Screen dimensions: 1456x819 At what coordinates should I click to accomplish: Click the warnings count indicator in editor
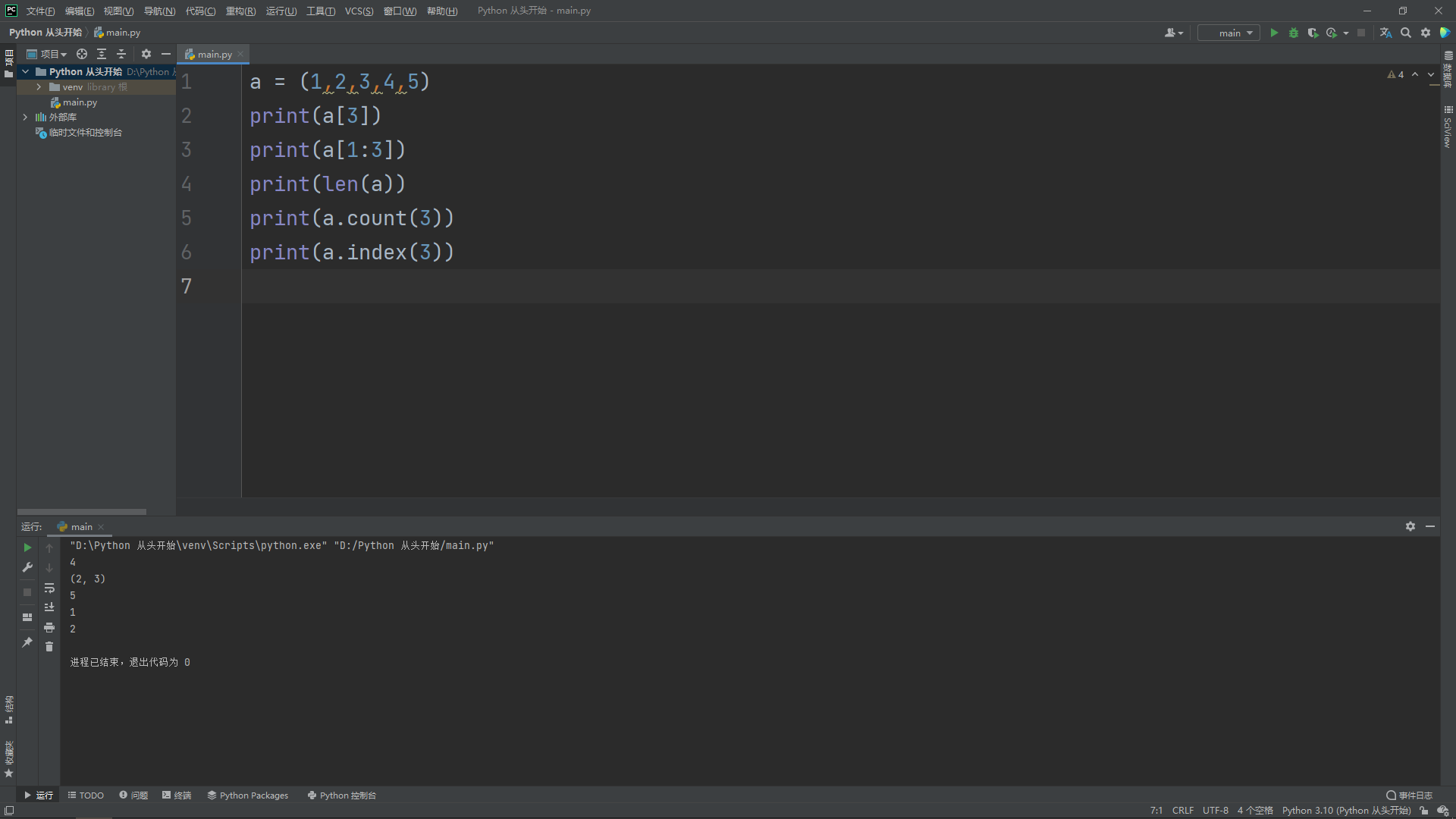coord(1395,74)
